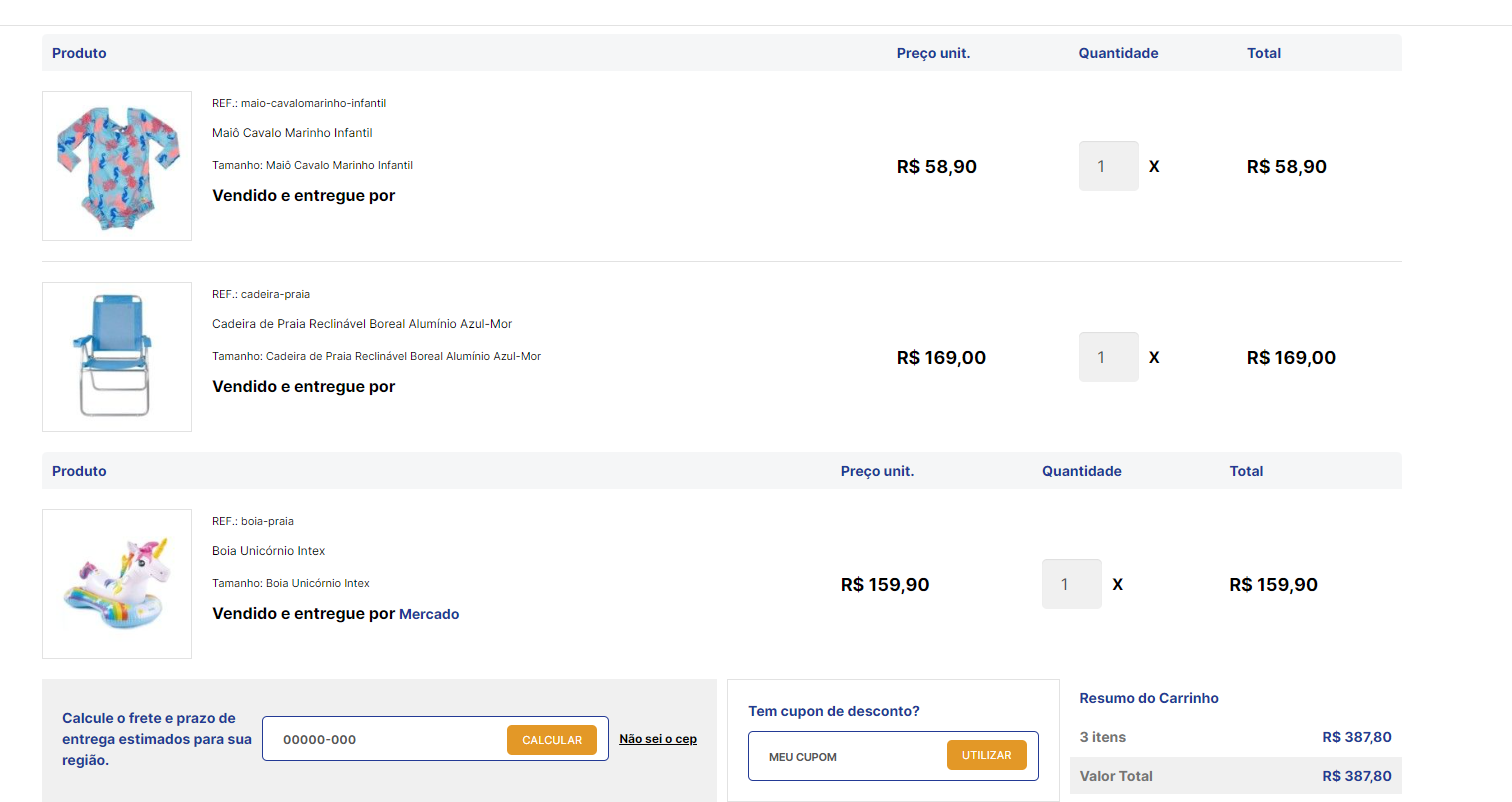Screen dimensions: 1512x802
Task: Follow the 'Não sei o cep' link
Action: pos(658,739)
